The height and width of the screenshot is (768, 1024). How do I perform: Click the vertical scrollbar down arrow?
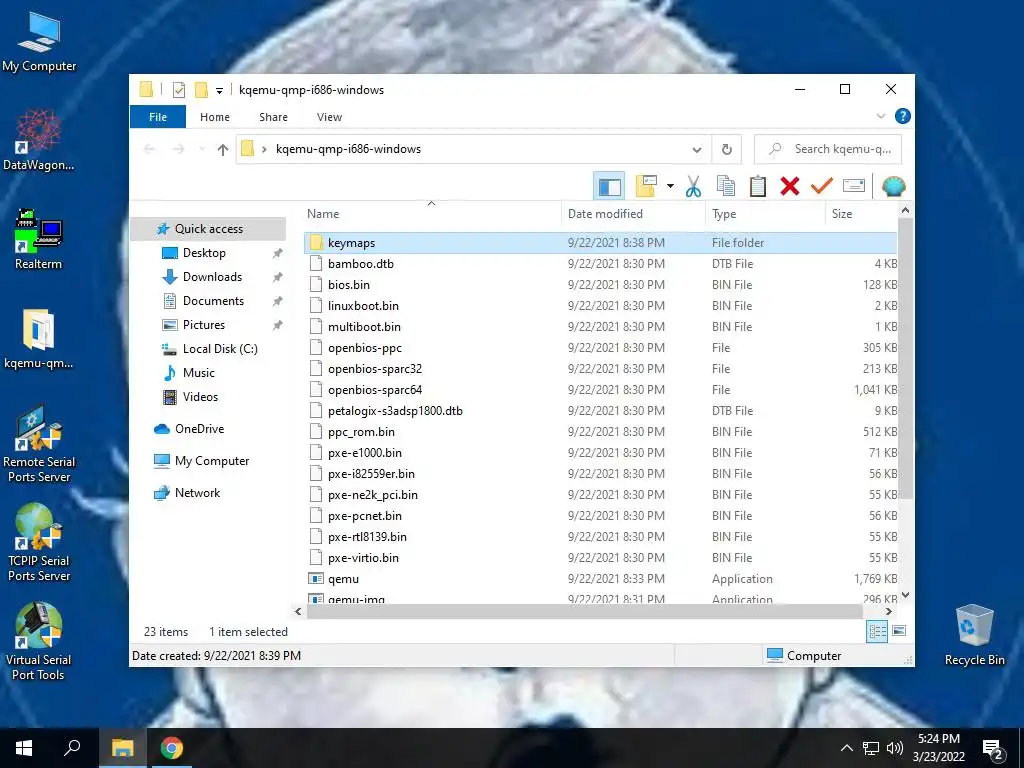point(905,595)
